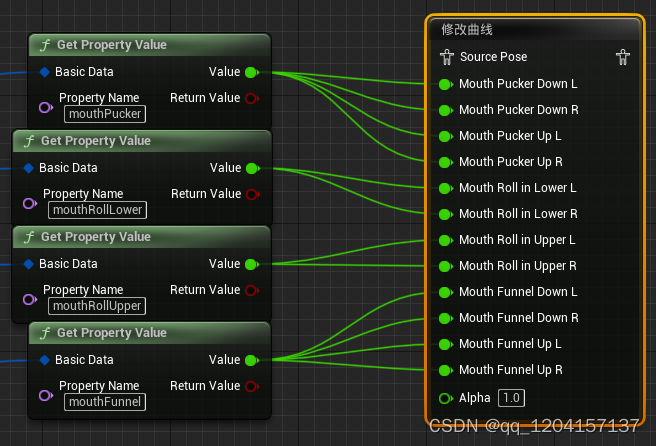This screenshot has height=446, width=656.
Task: Click the Source Pose output pin icon
Action: (x=623, y=57)
